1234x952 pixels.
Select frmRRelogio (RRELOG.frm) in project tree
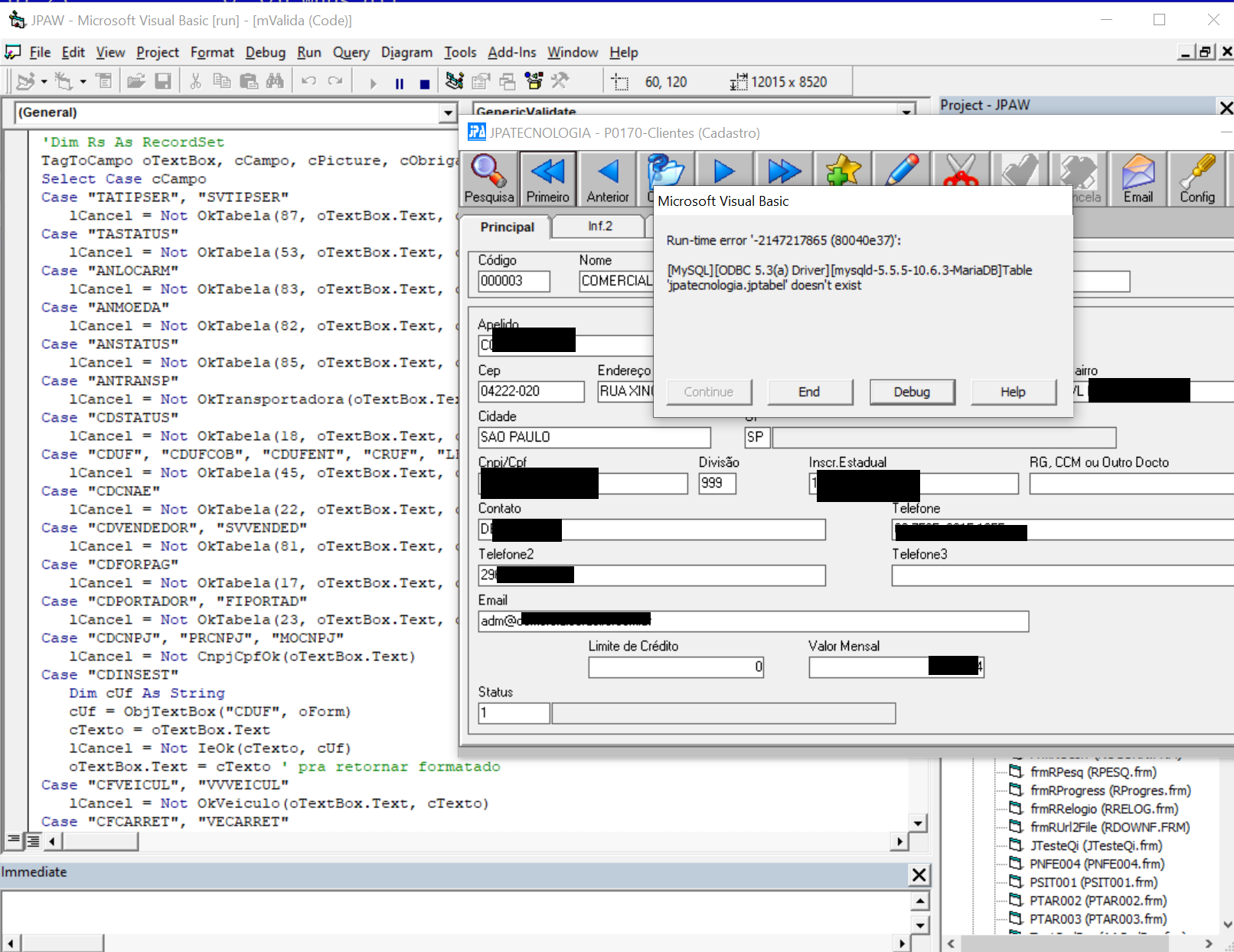click(1103, 809)
